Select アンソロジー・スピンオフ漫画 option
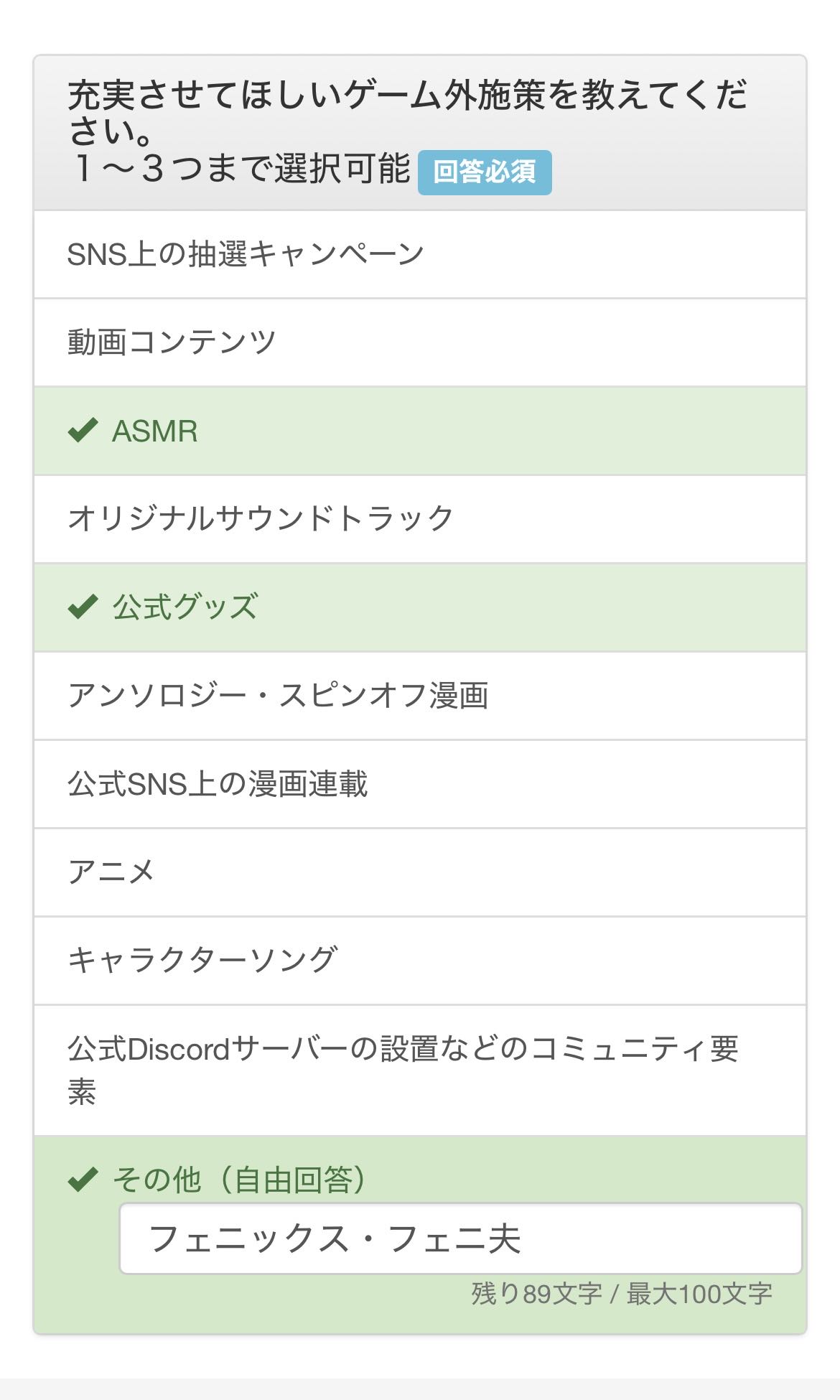The image size is (840, 1400). (279, 696)
